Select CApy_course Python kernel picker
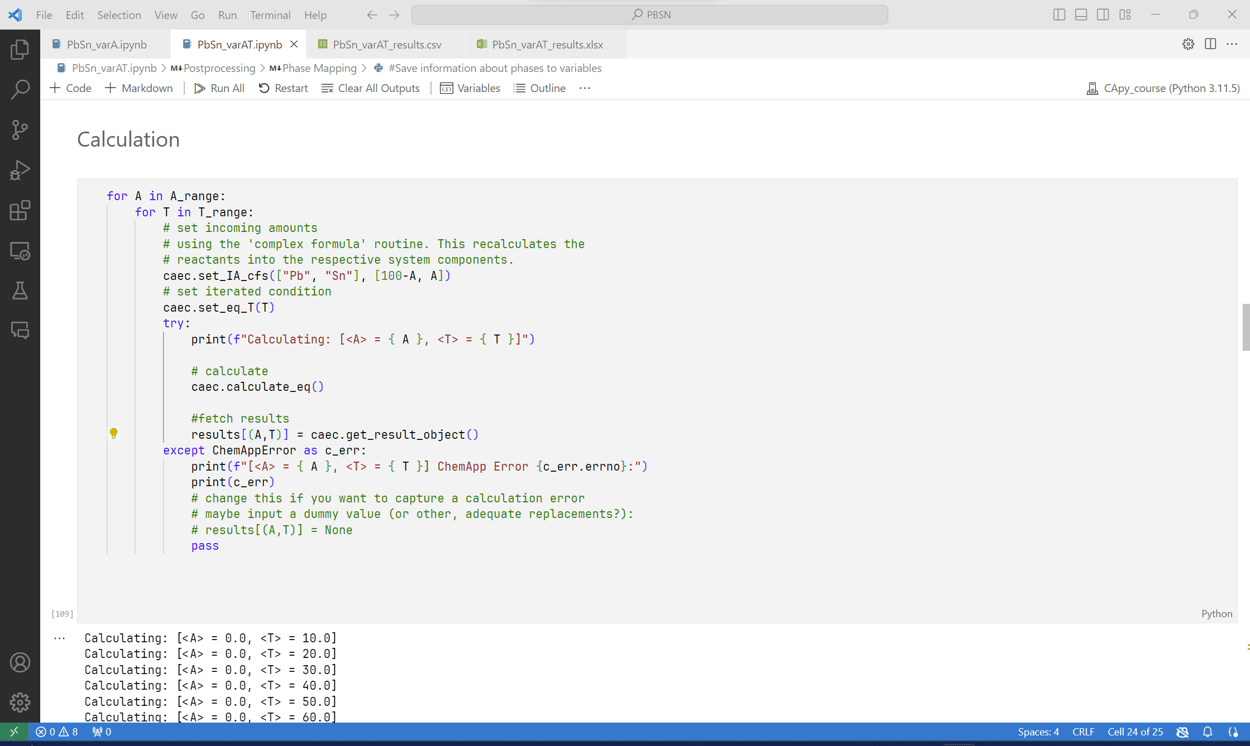This screenshot has height=746, width=1250. [1162, 88]
